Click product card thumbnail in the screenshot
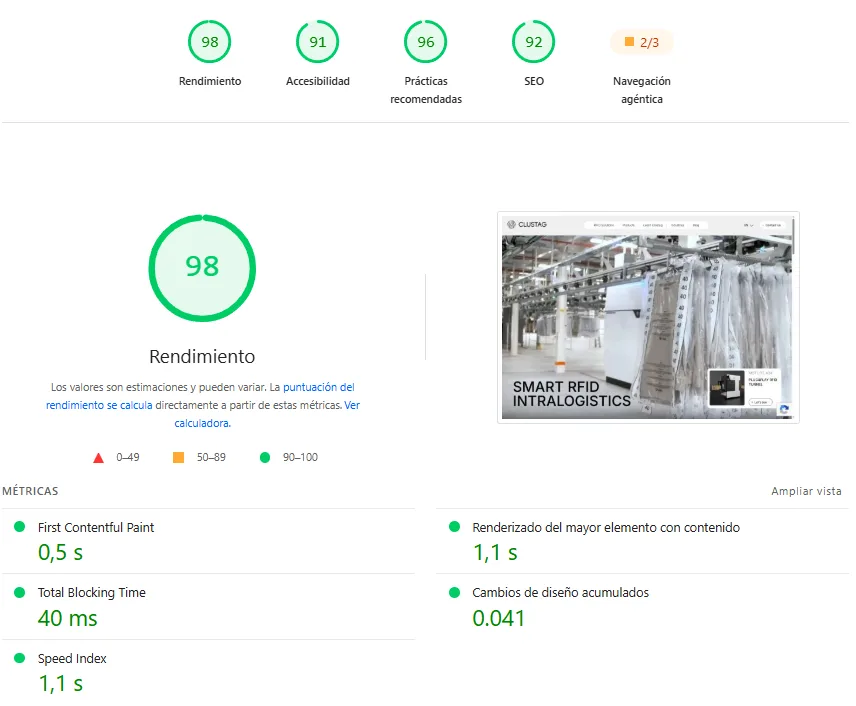Viewport: 856px width, 706px height. [727, 388]
